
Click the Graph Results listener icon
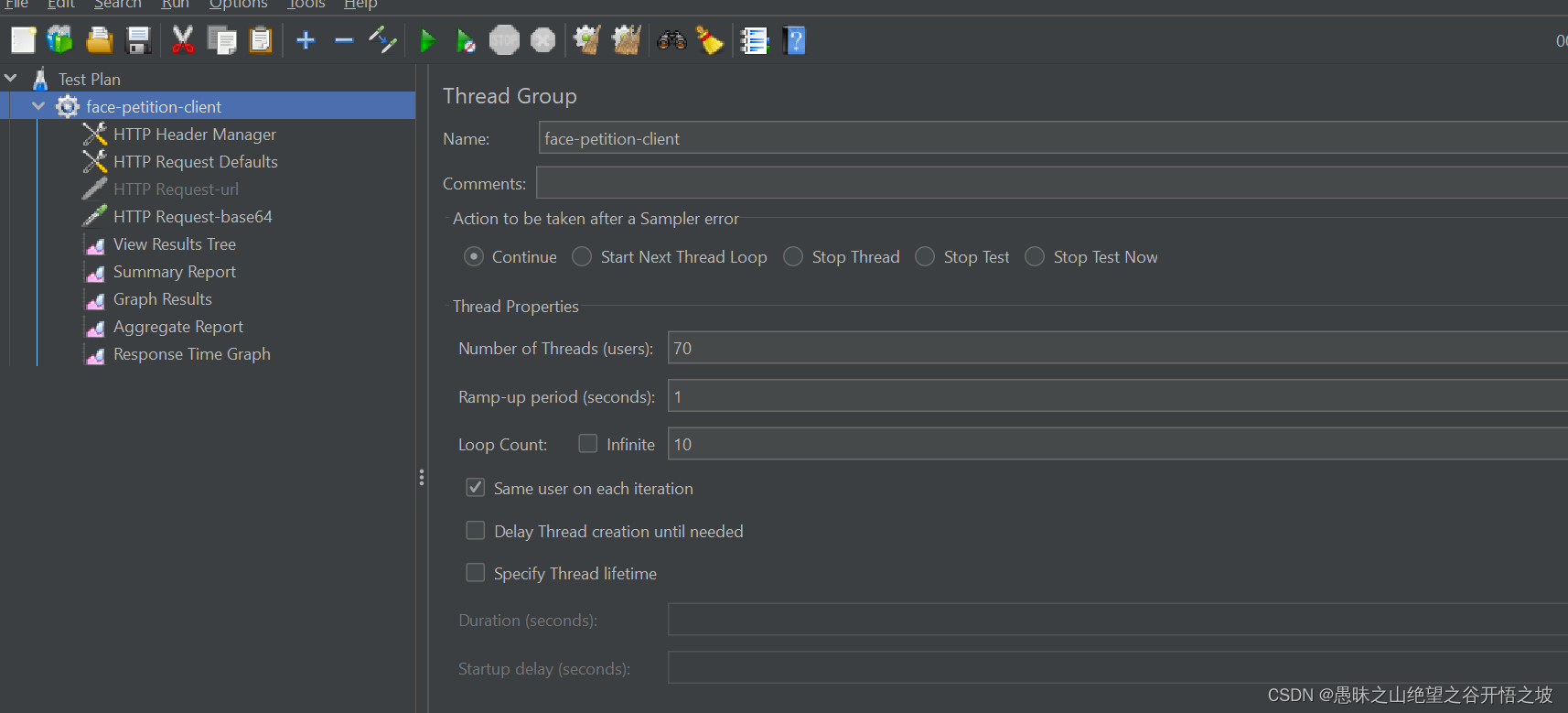click(x=94, y=299)
